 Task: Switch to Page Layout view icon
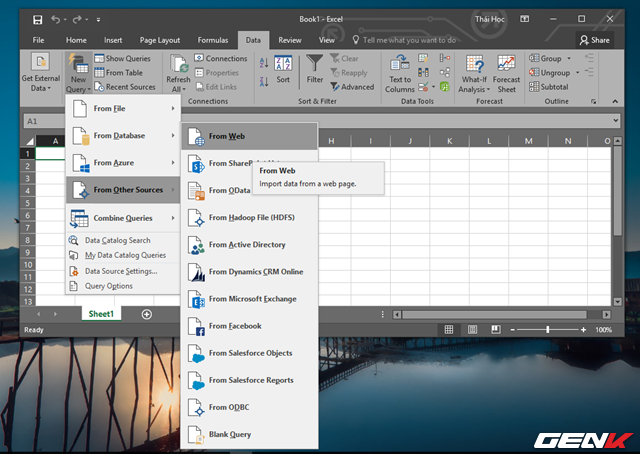point(472,329)
